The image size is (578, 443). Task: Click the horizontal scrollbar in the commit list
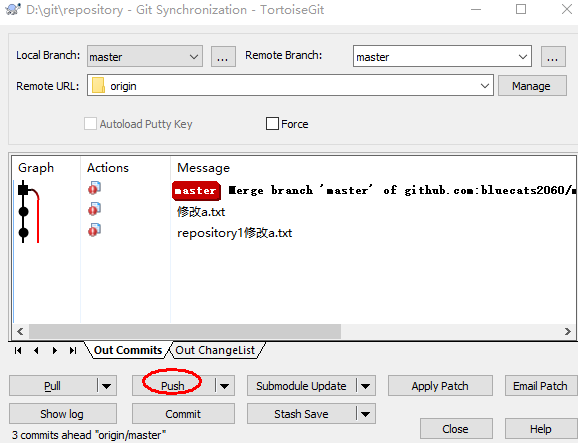(185, 331)
